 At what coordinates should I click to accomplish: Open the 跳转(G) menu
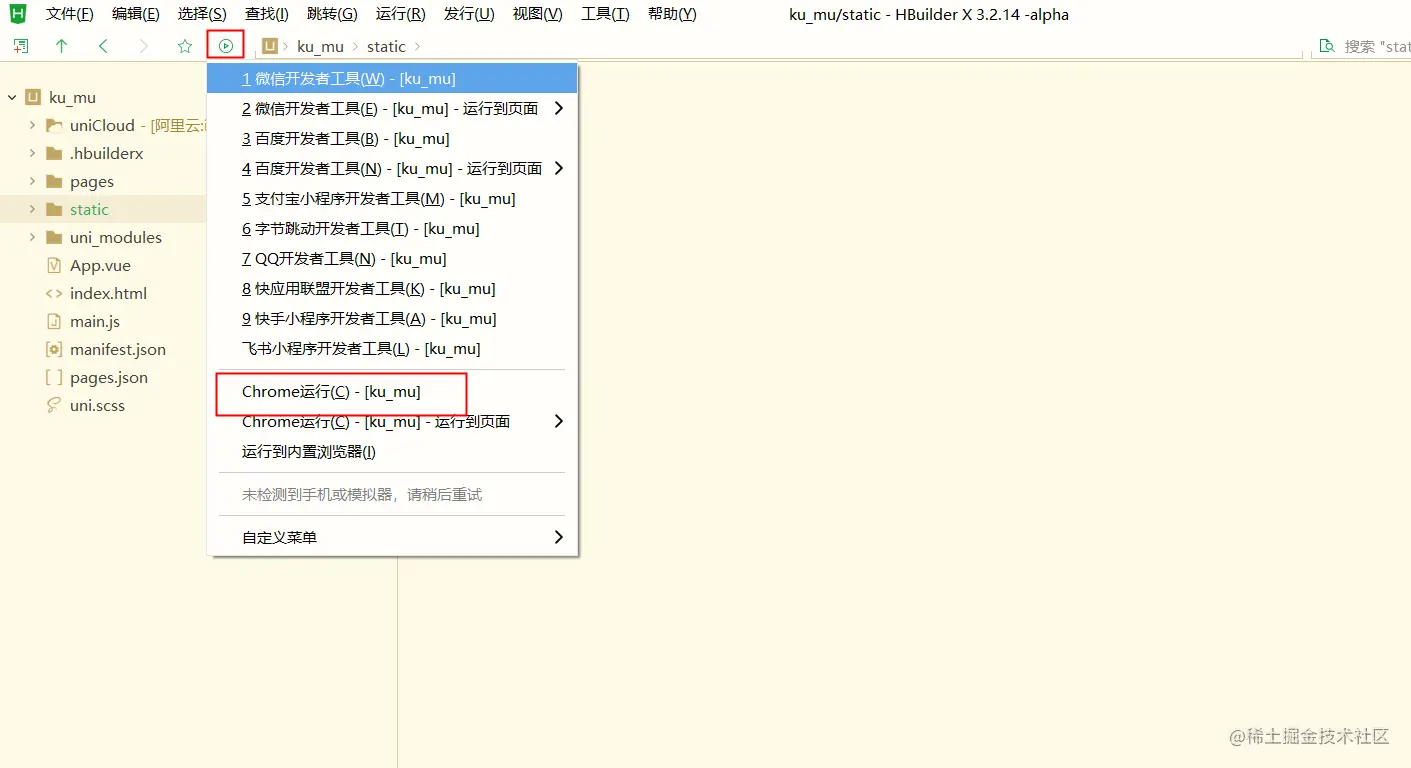click(x=332, y=14)
